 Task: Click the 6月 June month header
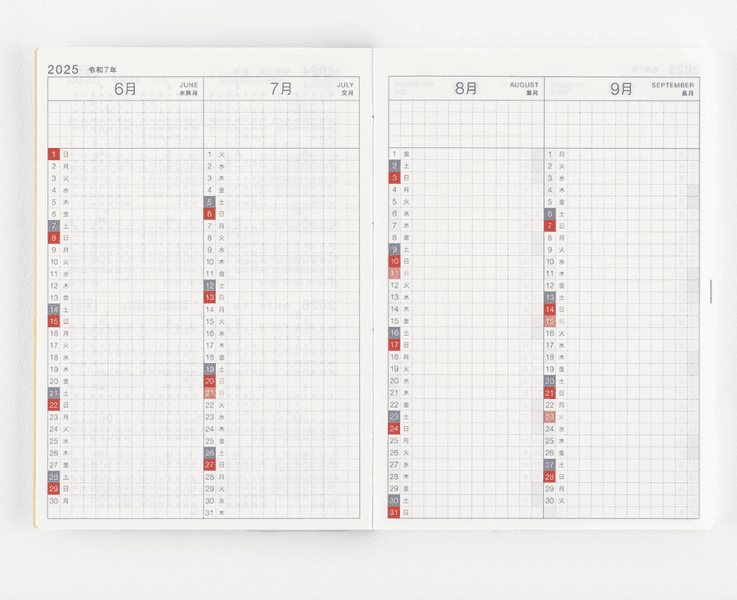point(125,88)
